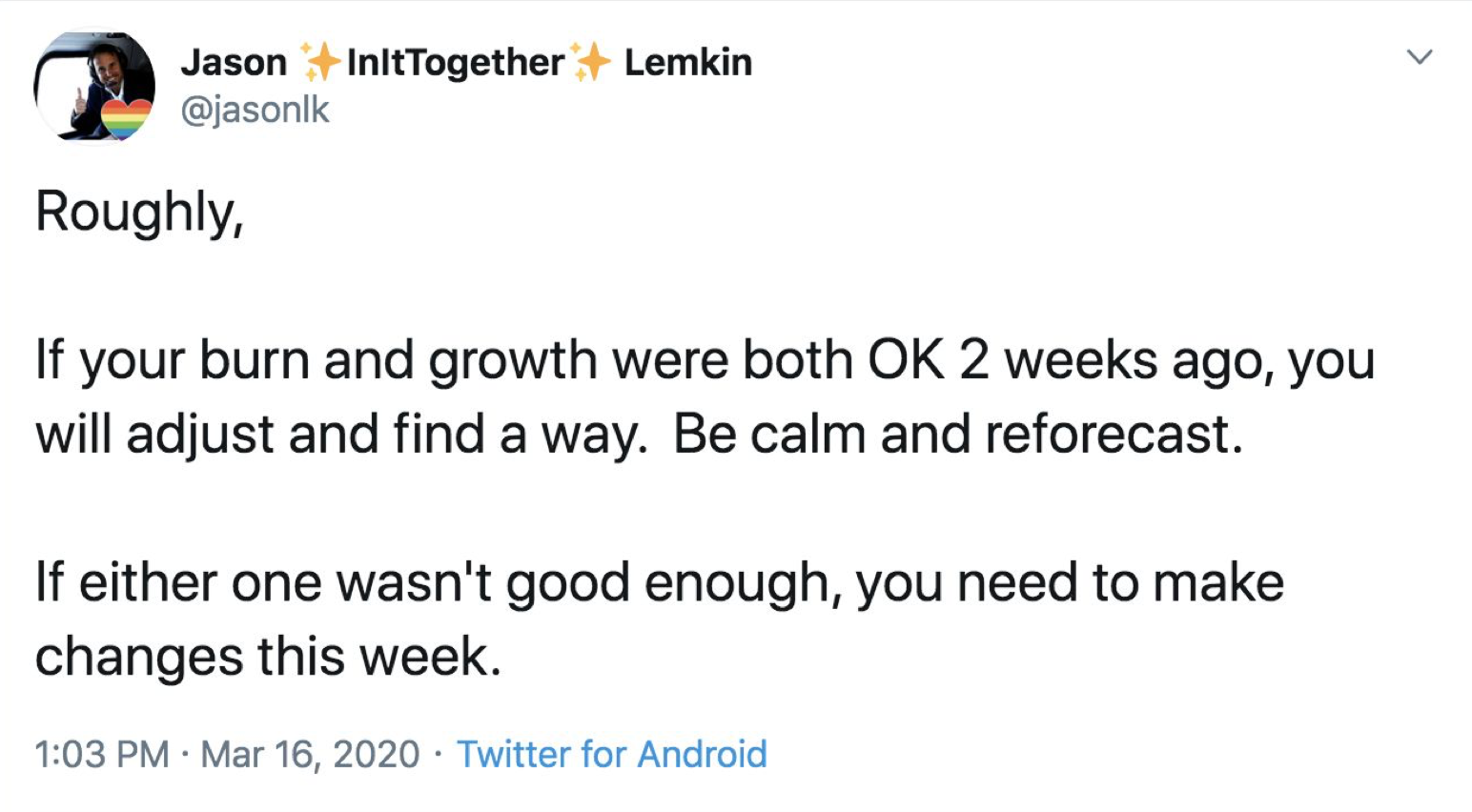Image resolution: width=1472 pixels, height=812 pixels.
Task: Click the "changes this week." line
Action: pyautogui.click(x=268, y=657)
